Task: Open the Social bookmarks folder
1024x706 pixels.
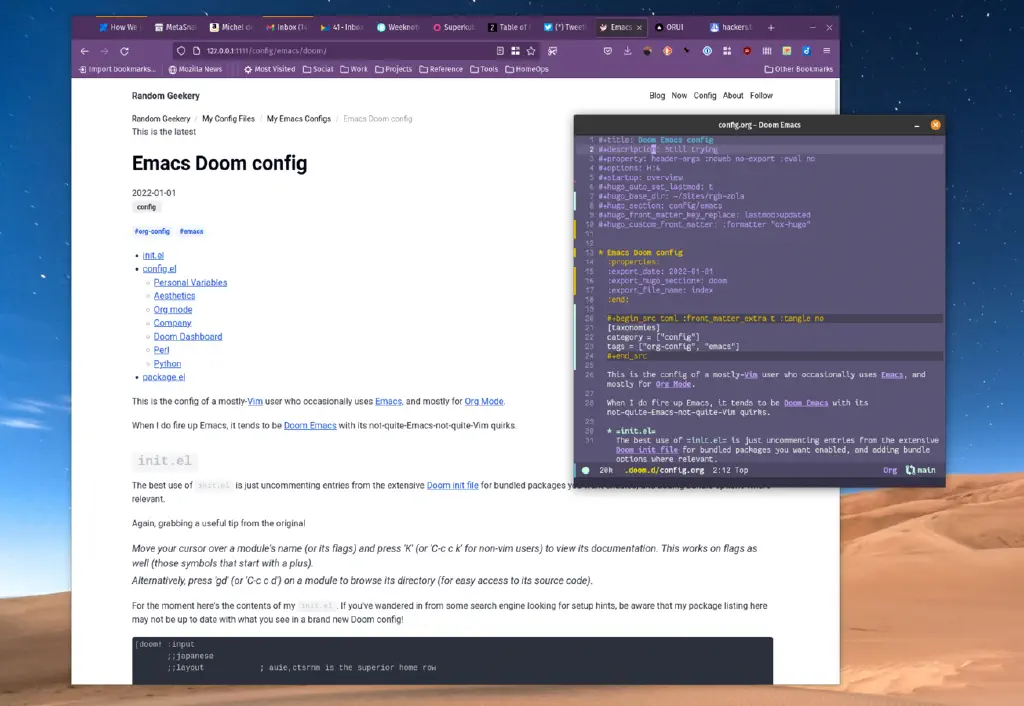Action: (x=317, y=69)
